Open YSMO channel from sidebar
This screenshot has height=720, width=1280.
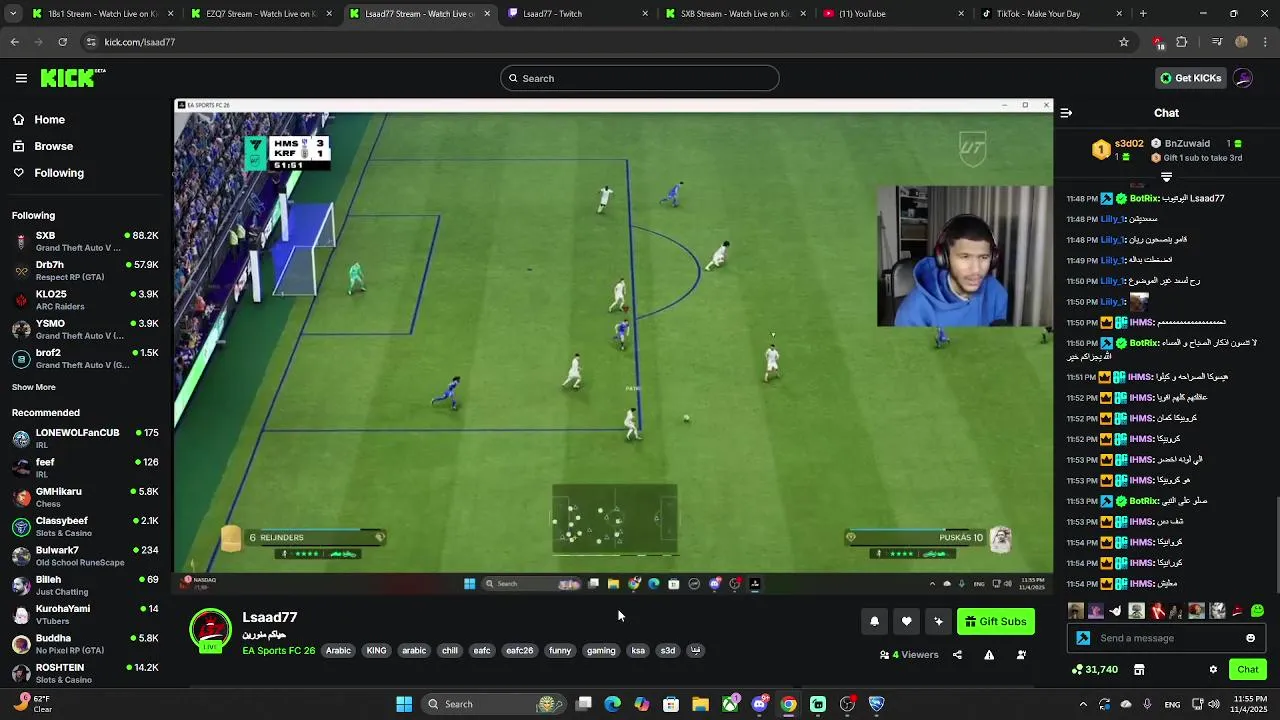(85, 329)
